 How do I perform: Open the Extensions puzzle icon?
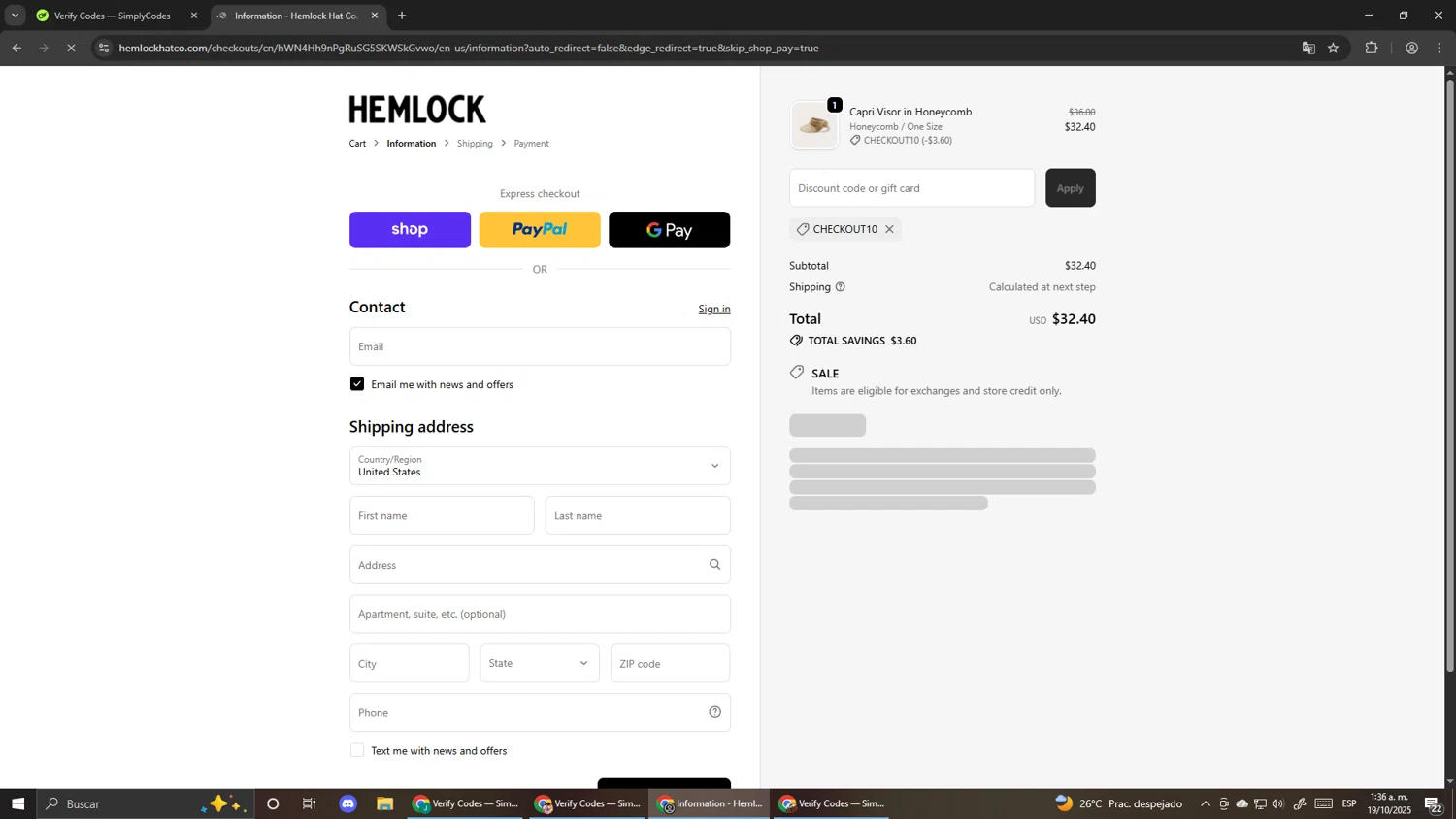(1372, 48)
